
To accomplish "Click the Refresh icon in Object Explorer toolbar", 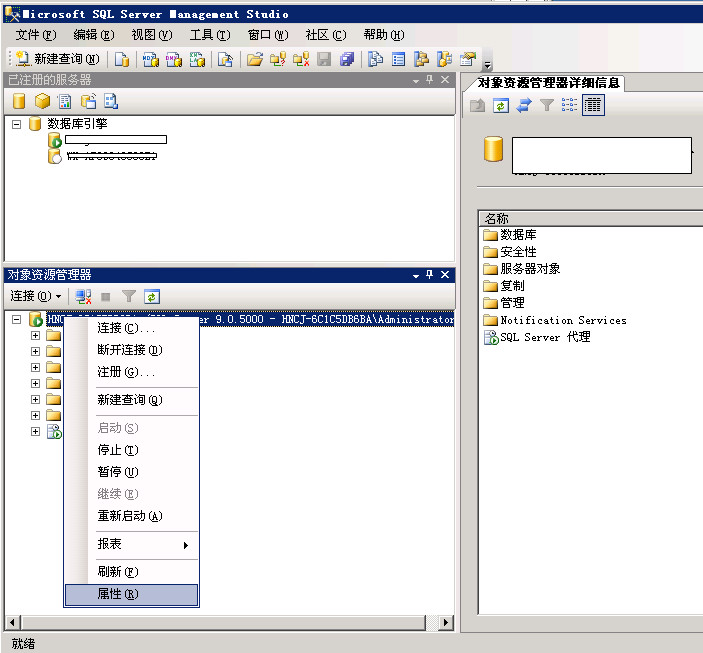I will [x=152, y=296].
